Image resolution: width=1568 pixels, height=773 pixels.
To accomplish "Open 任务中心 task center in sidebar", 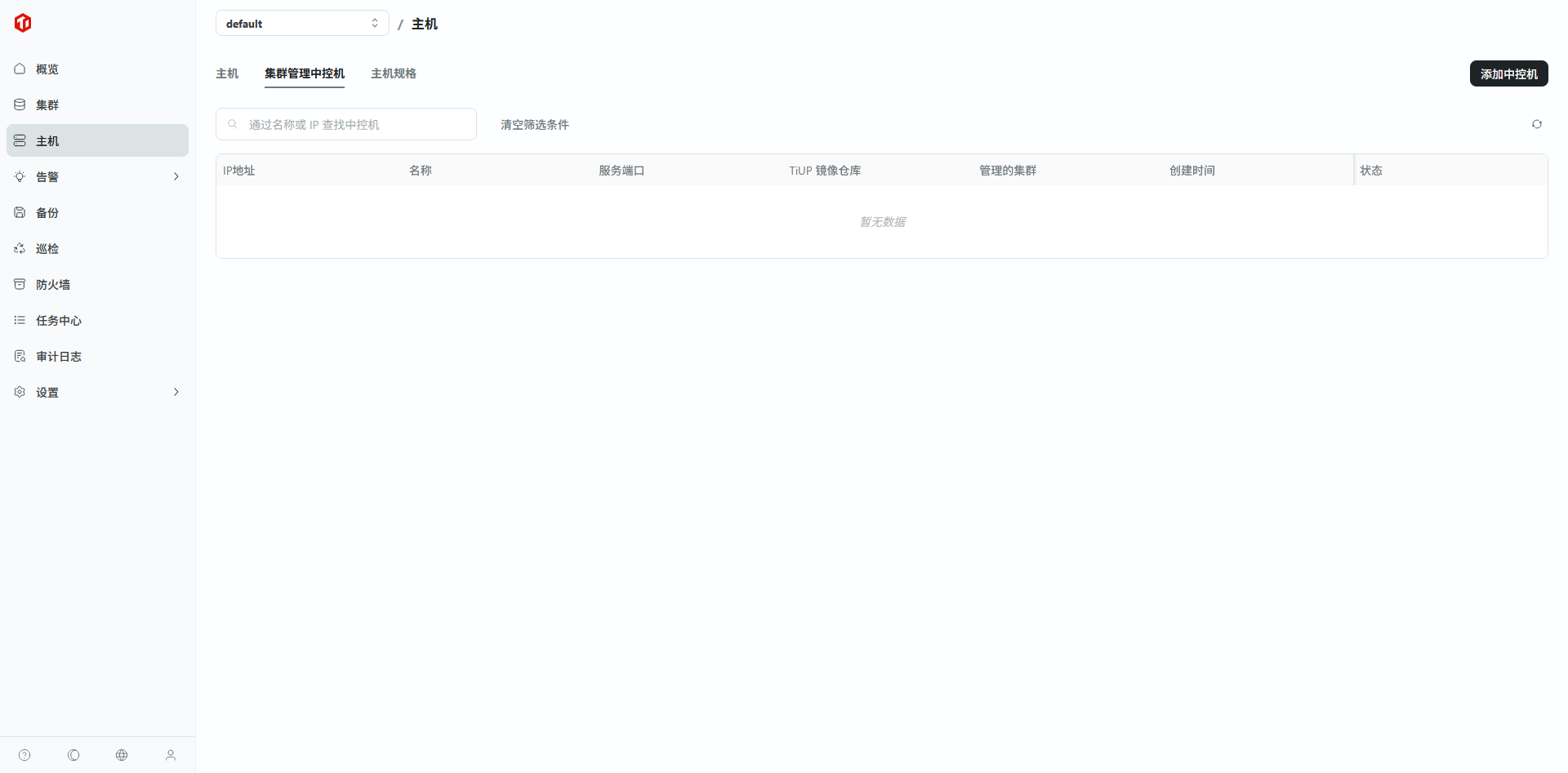I will click(x=59, y=321).
